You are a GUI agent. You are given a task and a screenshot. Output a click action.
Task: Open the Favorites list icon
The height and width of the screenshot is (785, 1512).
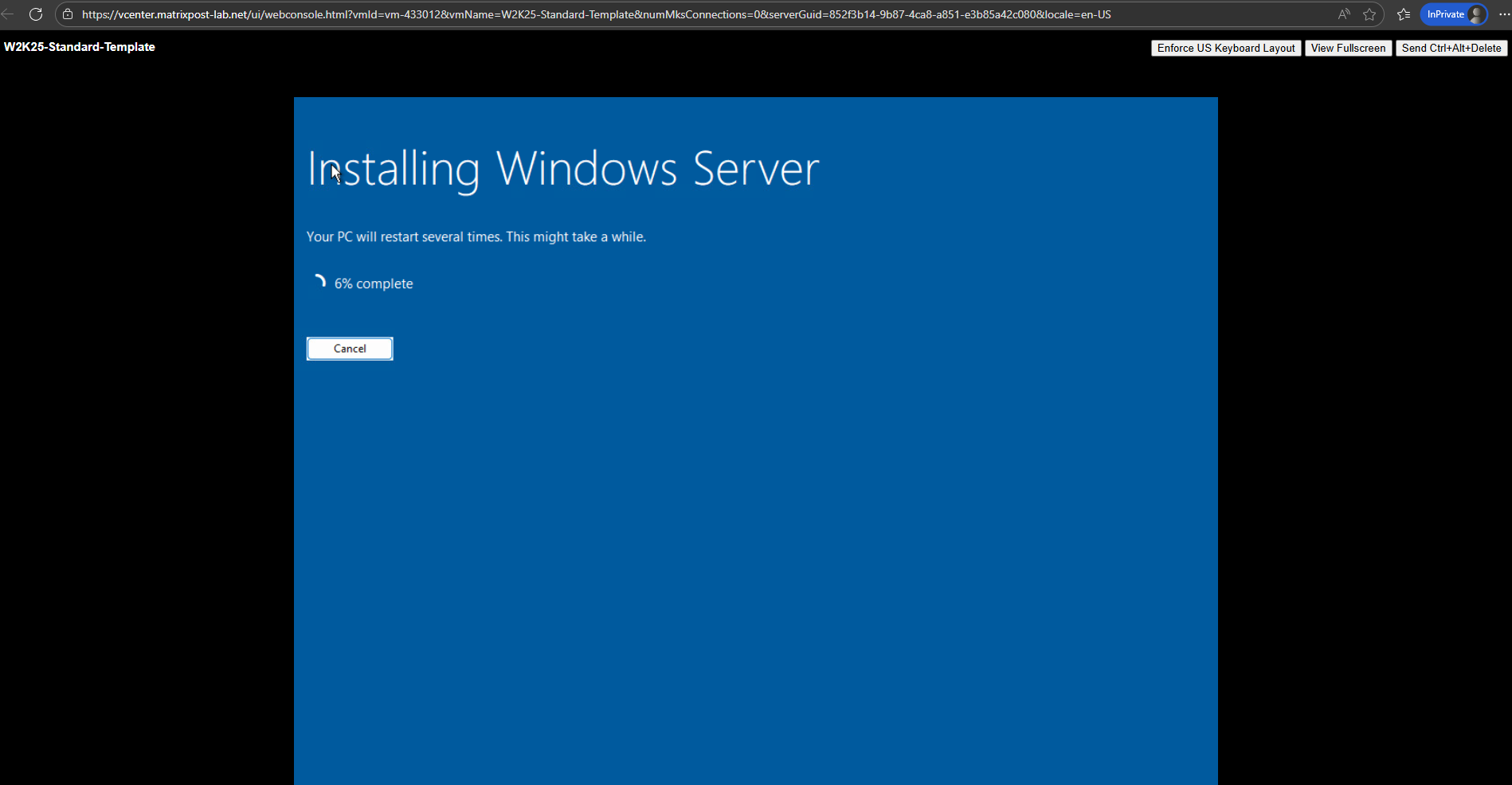click(1404, 14)
